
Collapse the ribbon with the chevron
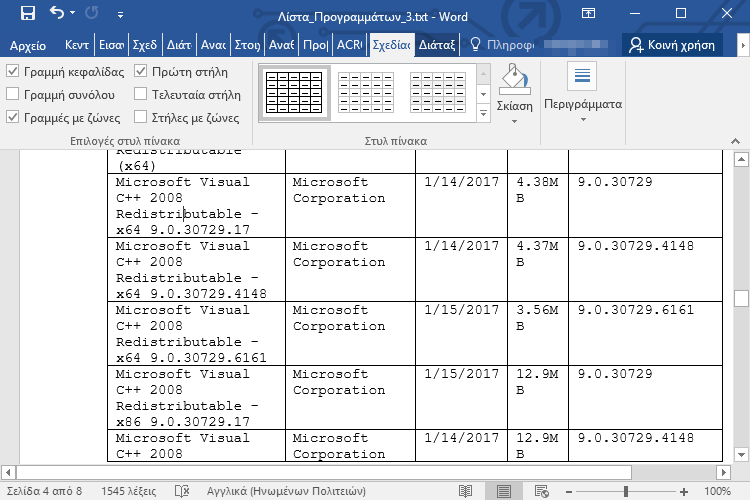click(736, 141)
